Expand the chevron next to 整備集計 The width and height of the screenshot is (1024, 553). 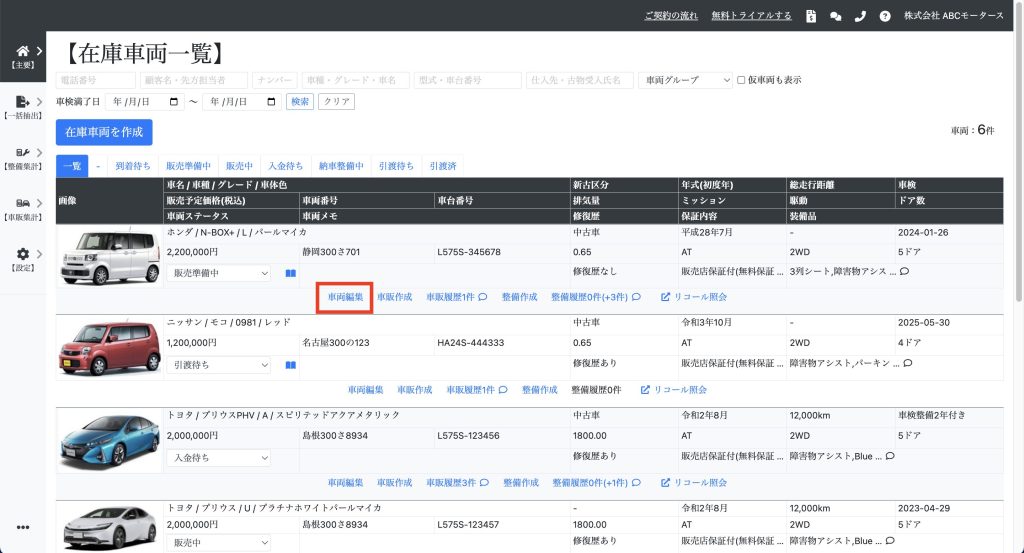pyautogui.click(x=39, y=153)
